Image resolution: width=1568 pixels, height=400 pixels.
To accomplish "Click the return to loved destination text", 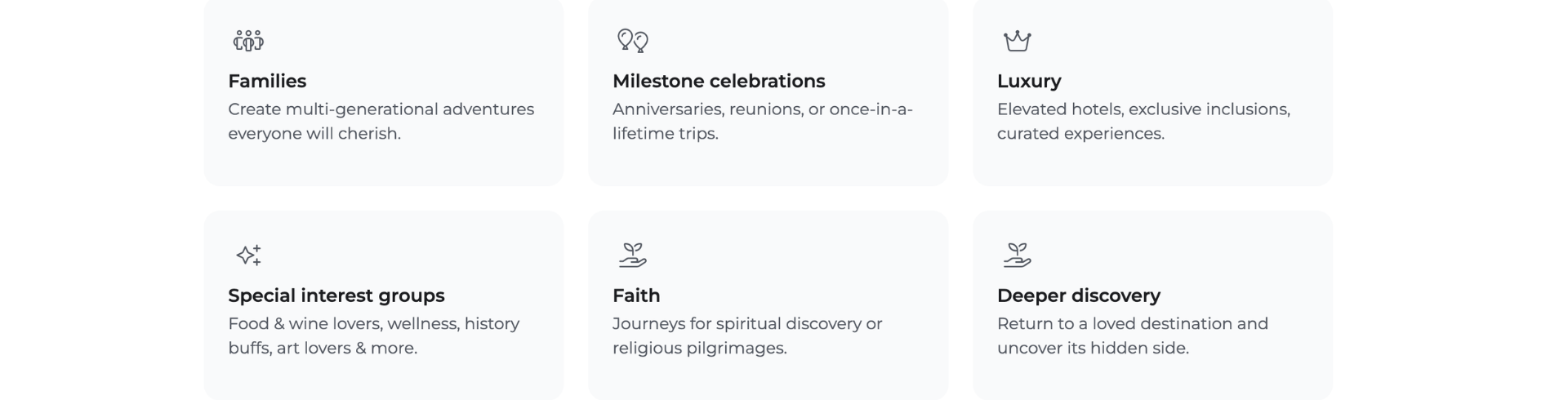I will point(1133,336).
